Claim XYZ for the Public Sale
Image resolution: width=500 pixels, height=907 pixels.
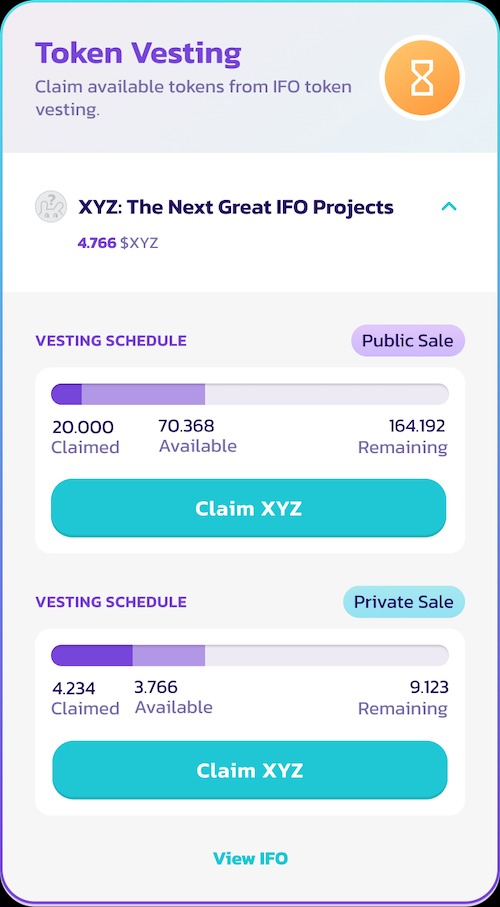(249, 508)
